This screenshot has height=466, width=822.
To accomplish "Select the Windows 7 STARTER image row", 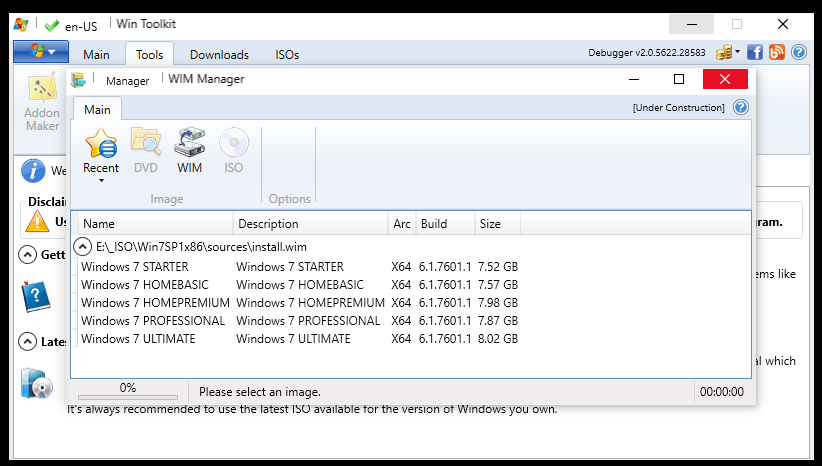I will coord(299,267).
